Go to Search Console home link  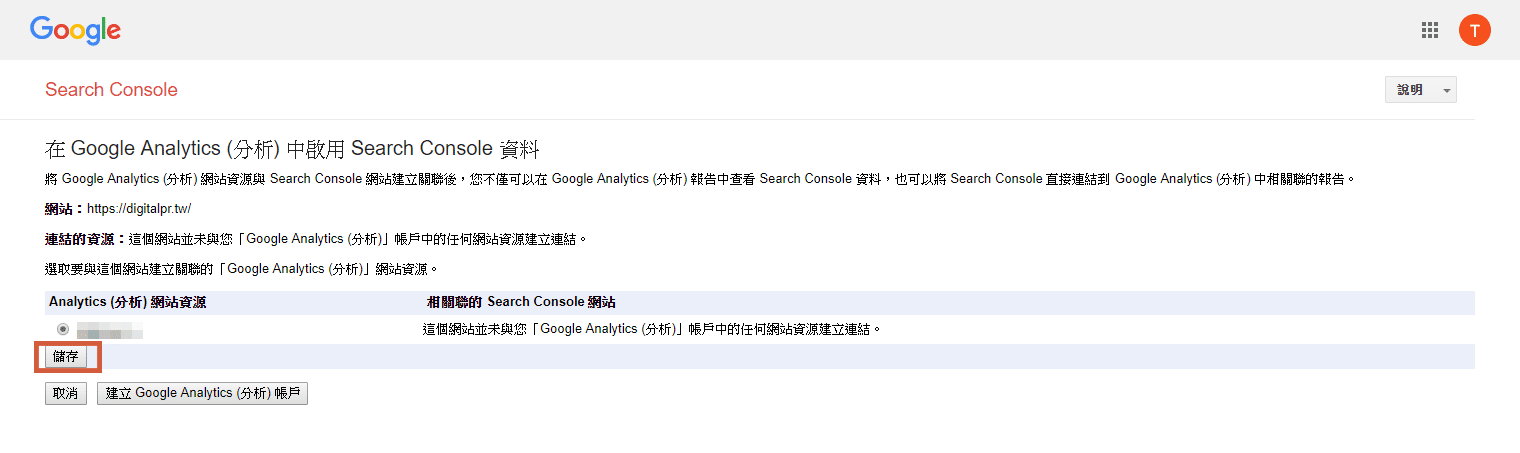[111, 90]
